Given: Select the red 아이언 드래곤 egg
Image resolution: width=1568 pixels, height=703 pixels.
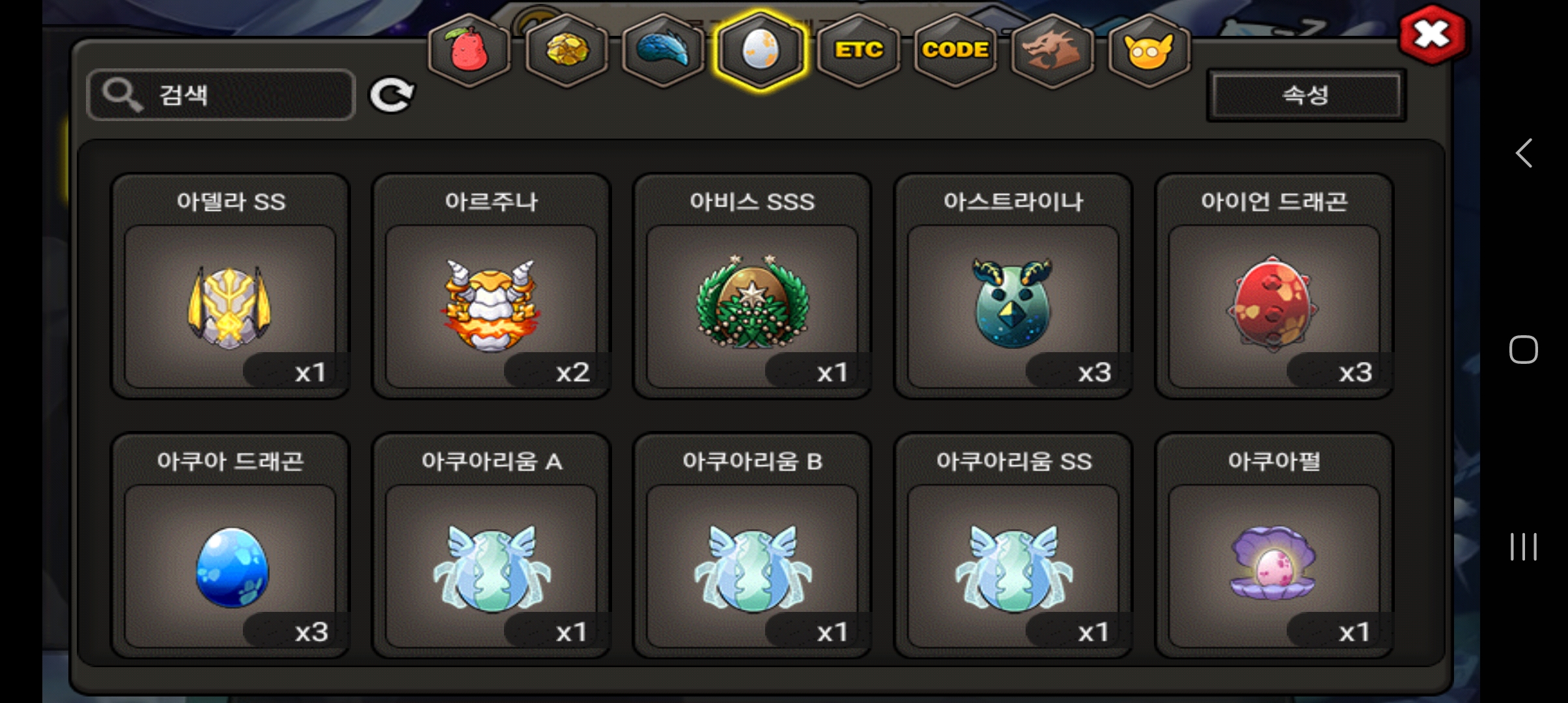Looking at the screenshot, I should coord(1274,286).
